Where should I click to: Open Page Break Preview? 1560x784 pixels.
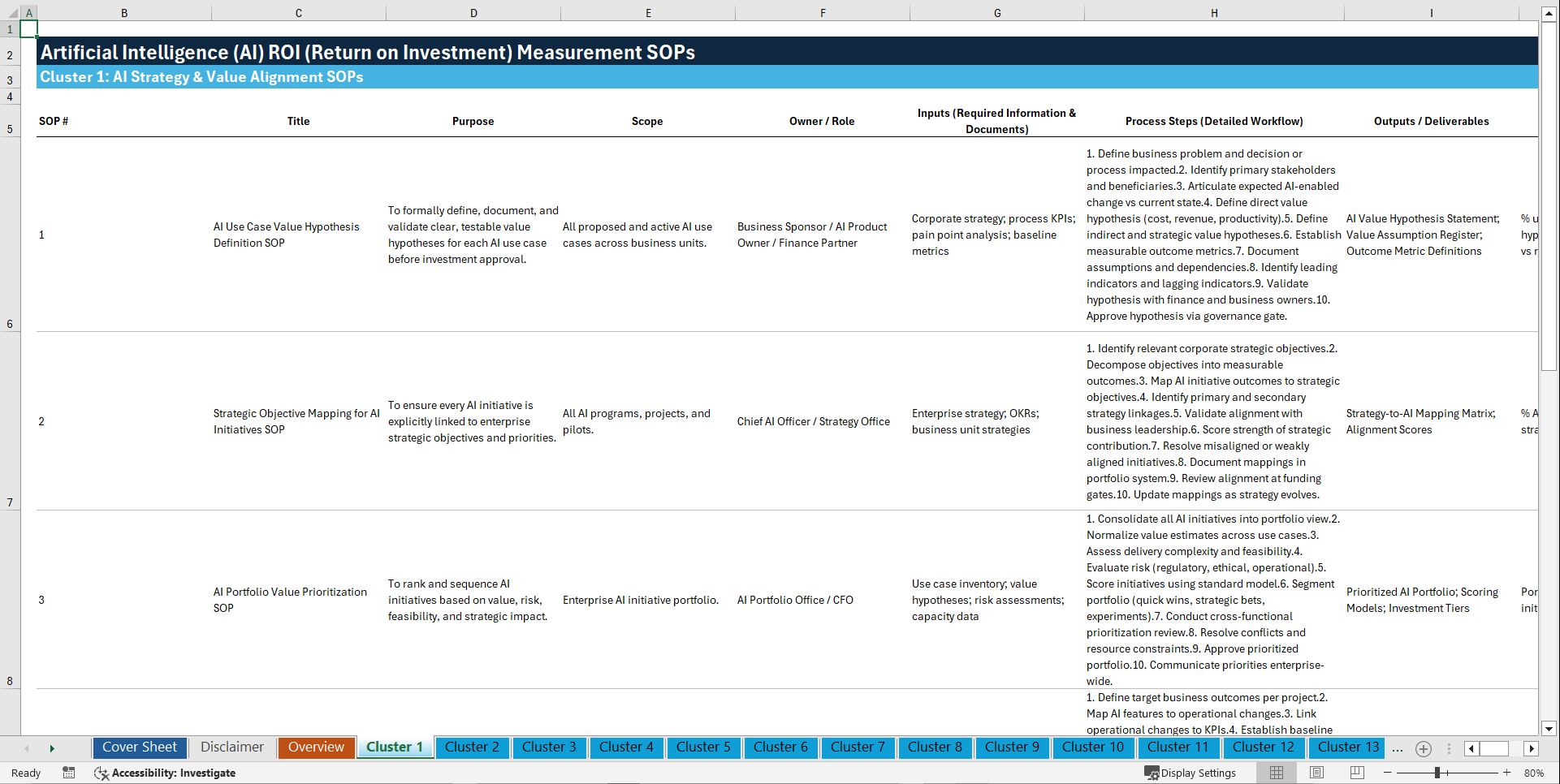coord(1359,773)
